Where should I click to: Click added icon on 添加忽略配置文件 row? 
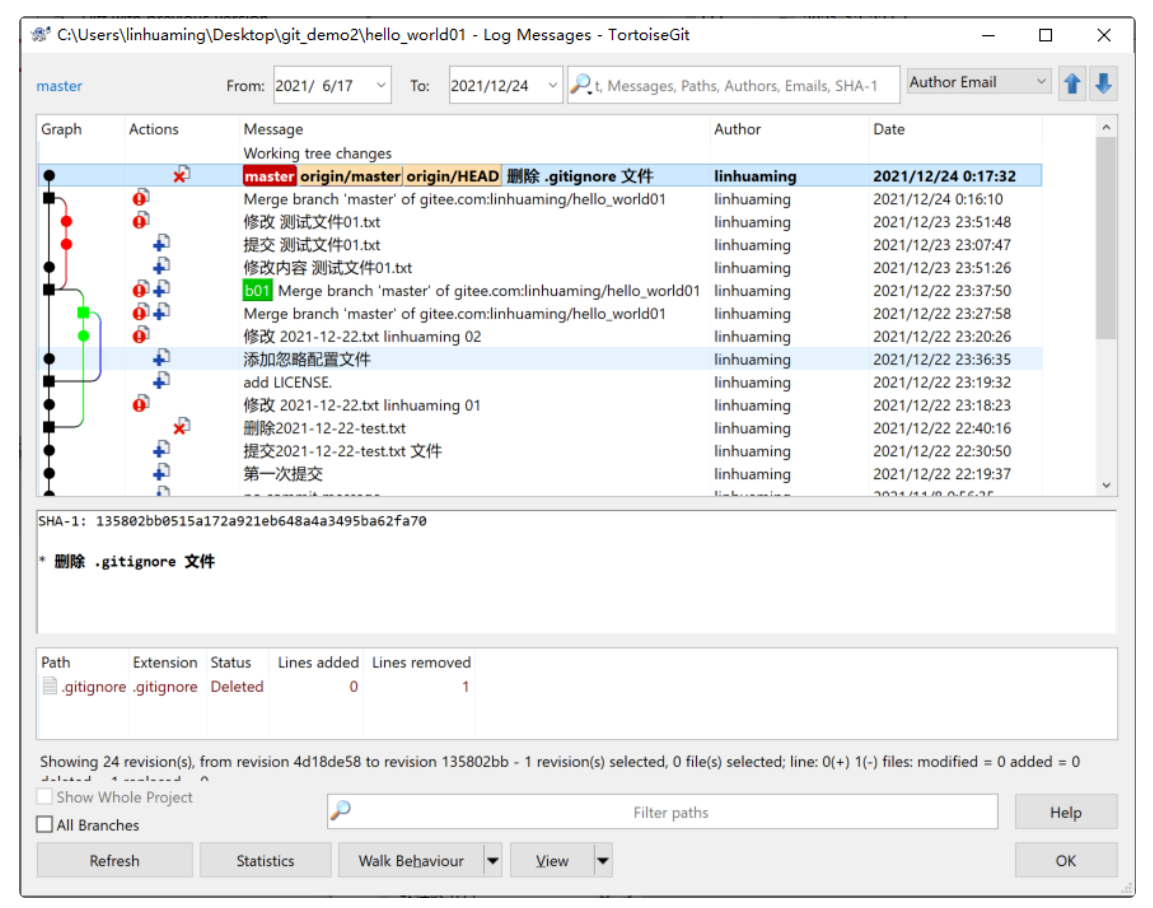click(x=161, y=358)
